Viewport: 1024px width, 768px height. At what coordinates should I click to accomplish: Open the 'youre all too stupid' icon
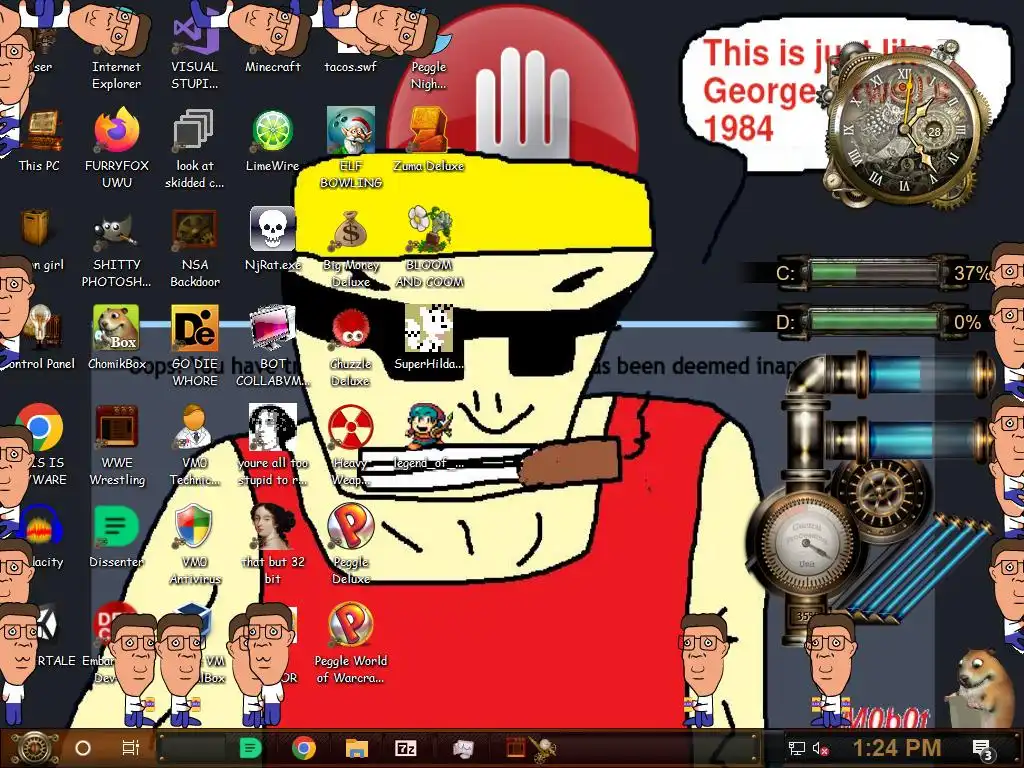tap(272, 445)
